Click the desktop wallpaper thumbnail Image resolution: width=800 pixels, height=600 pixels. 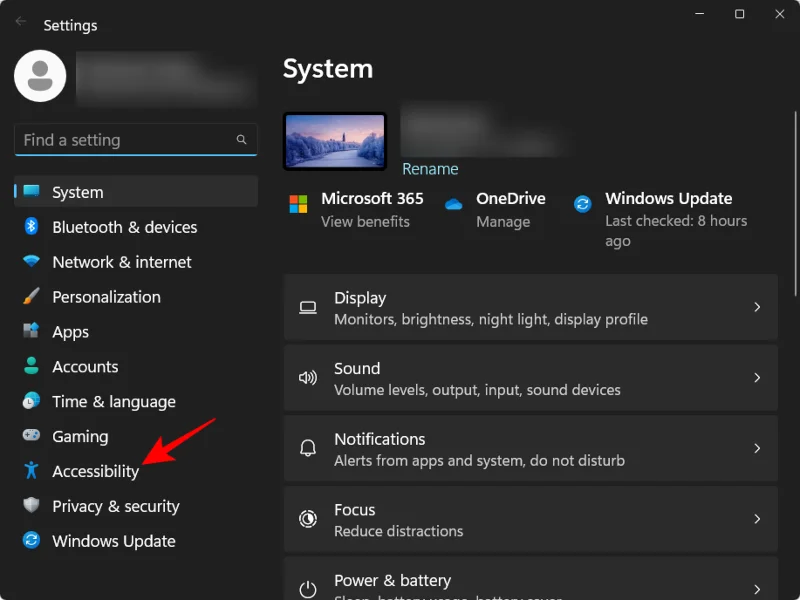point(335,141)
